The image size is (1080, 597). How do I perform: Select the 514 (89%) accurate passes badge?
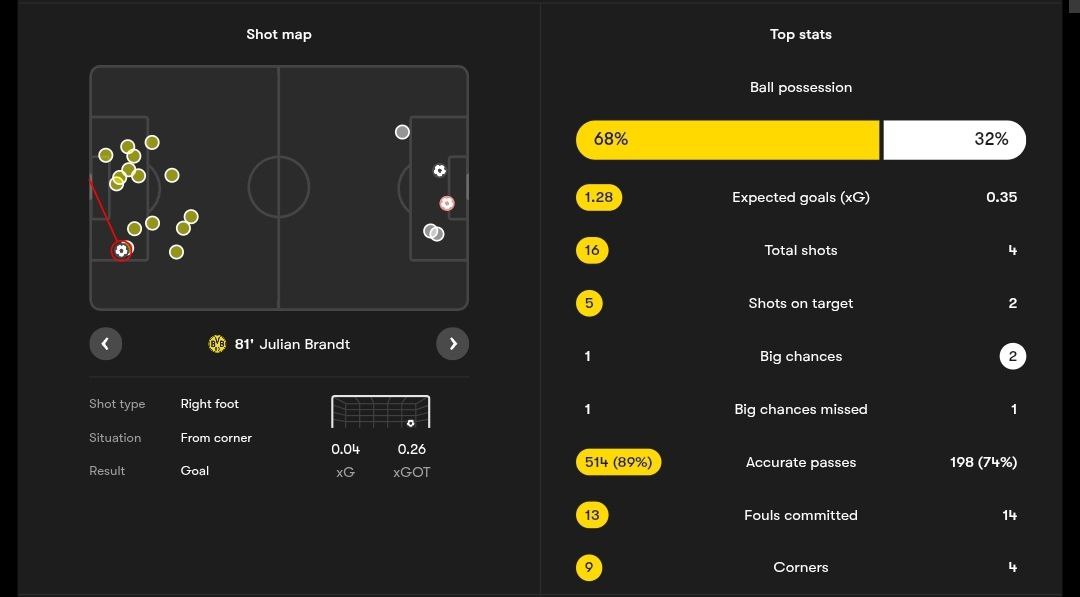click(x=619, y=462)
